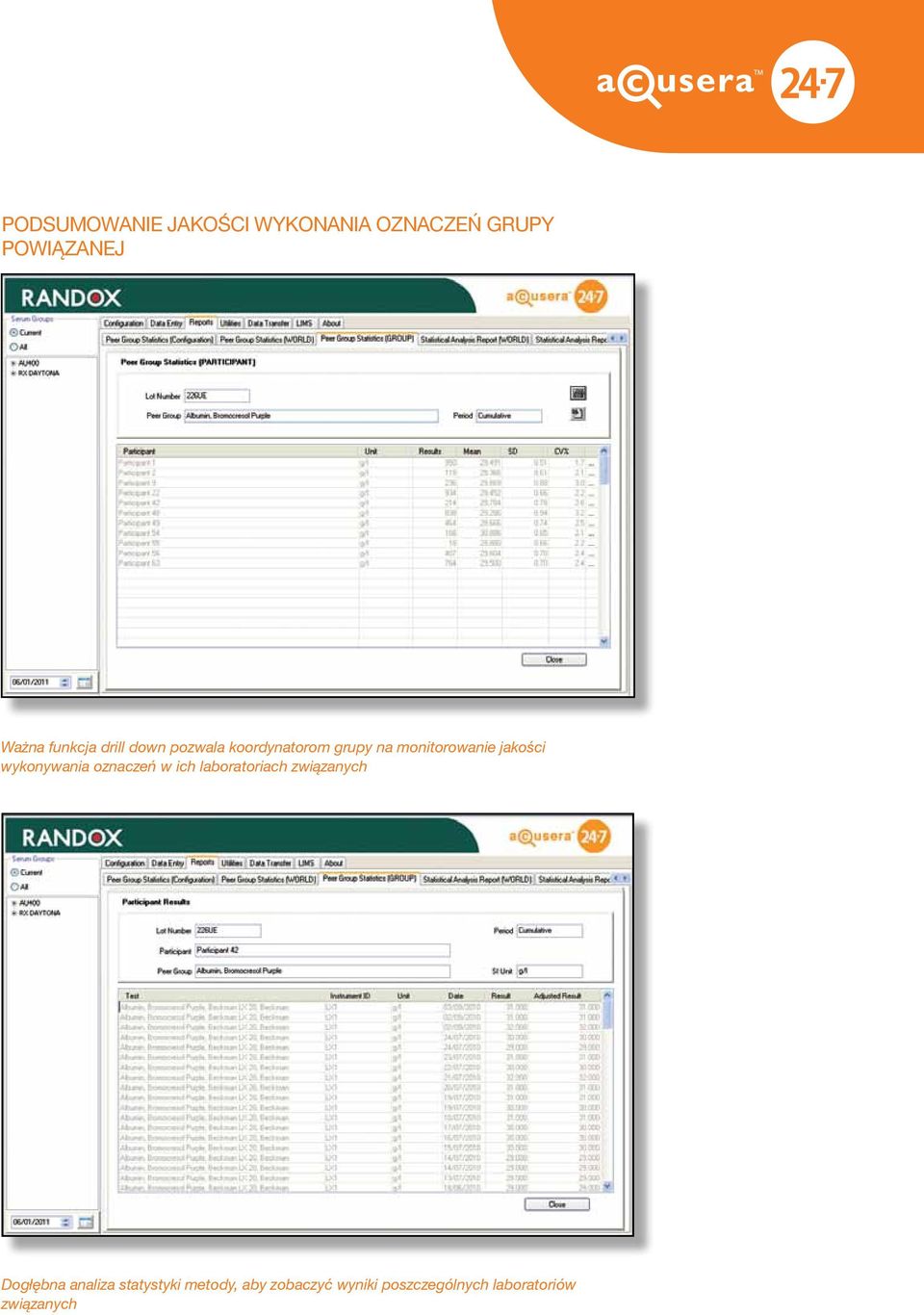Expand AU400 node in Peer Group Statistics [PARTICIPANT] window
Screen dimensions: 924x1315
[x=13, y=363]
